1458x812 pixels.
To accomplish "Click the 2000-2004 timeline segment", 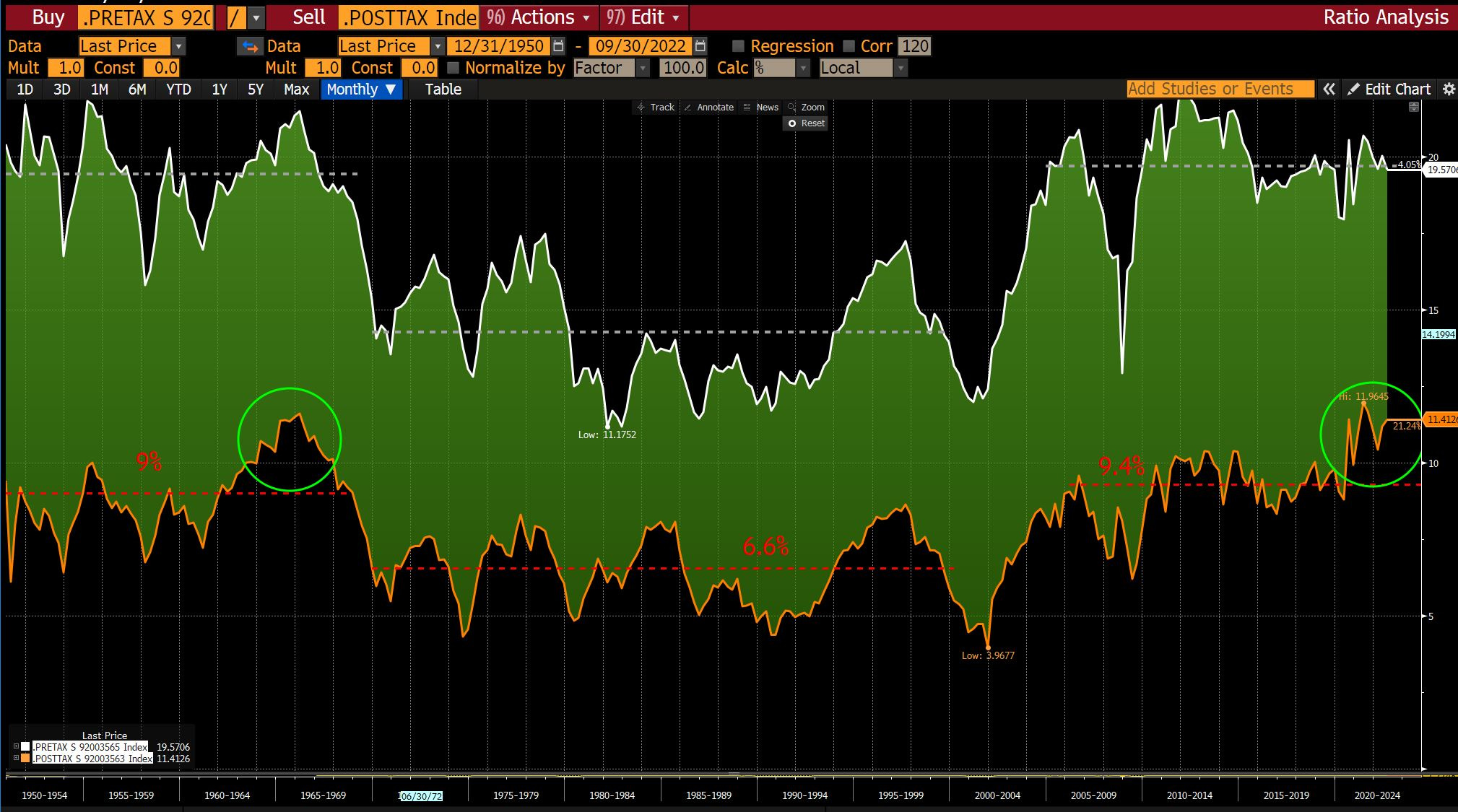I will pyautogui.click(x=997, y=795).
